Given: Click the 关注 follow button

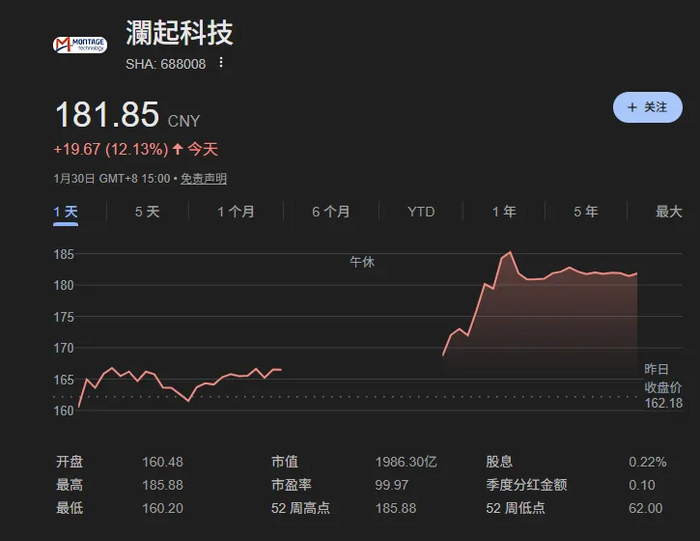Looking at the screenshot, I should (647, 107).
